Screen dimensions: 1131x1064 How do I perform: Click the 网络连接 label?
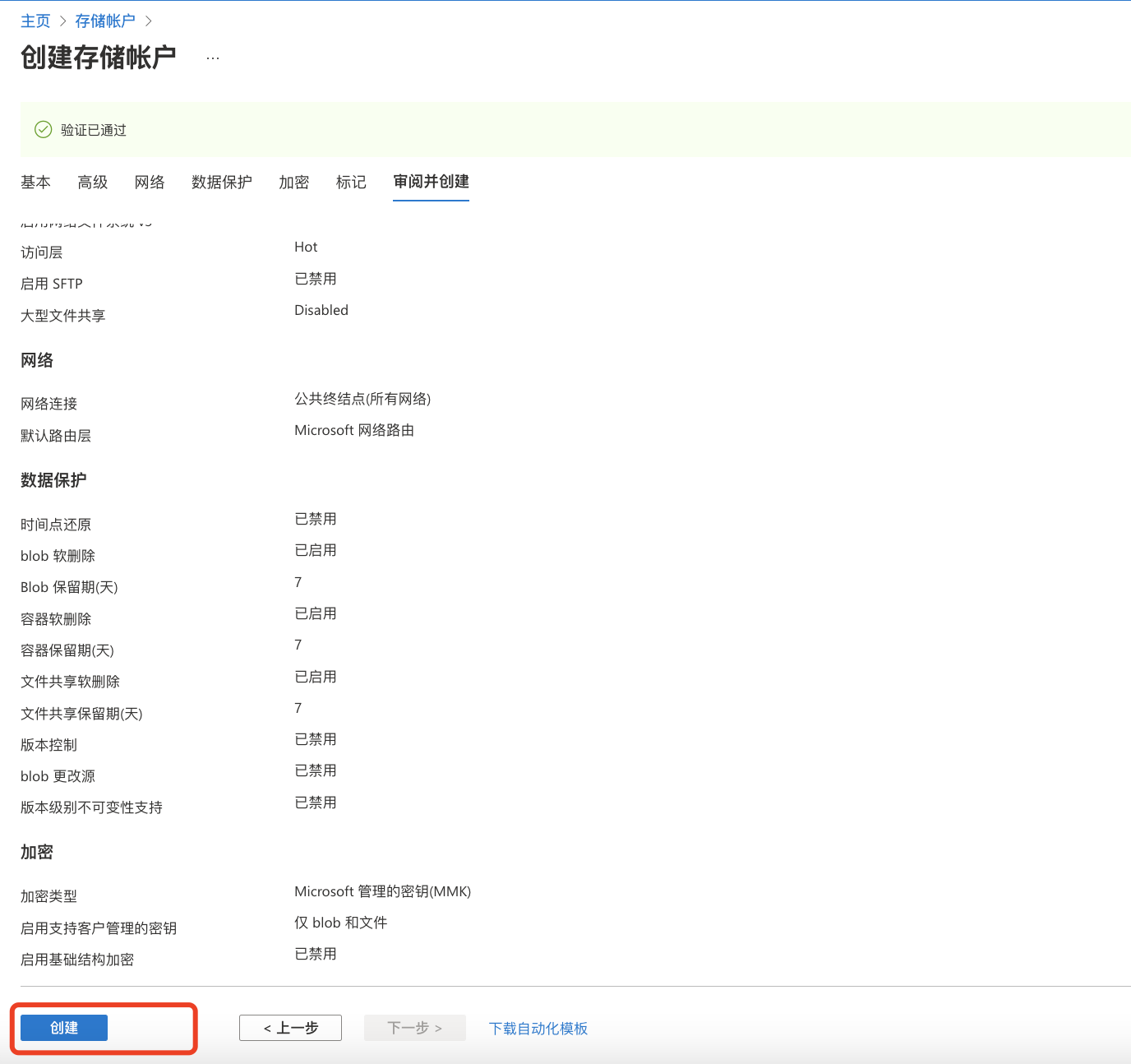(x=48, y=404)
